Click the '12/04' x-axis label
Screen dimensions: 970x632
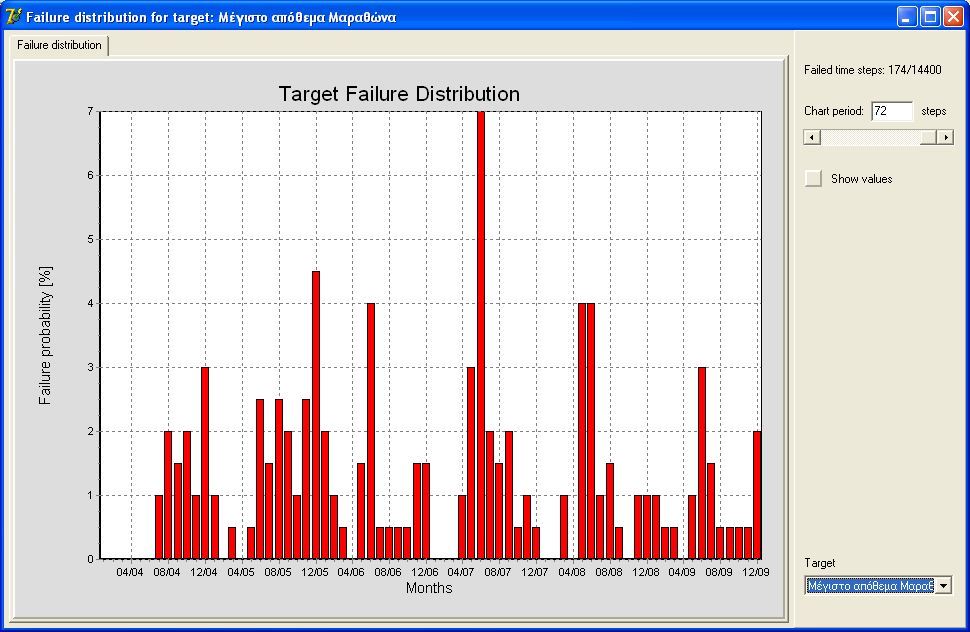(204, 572)
